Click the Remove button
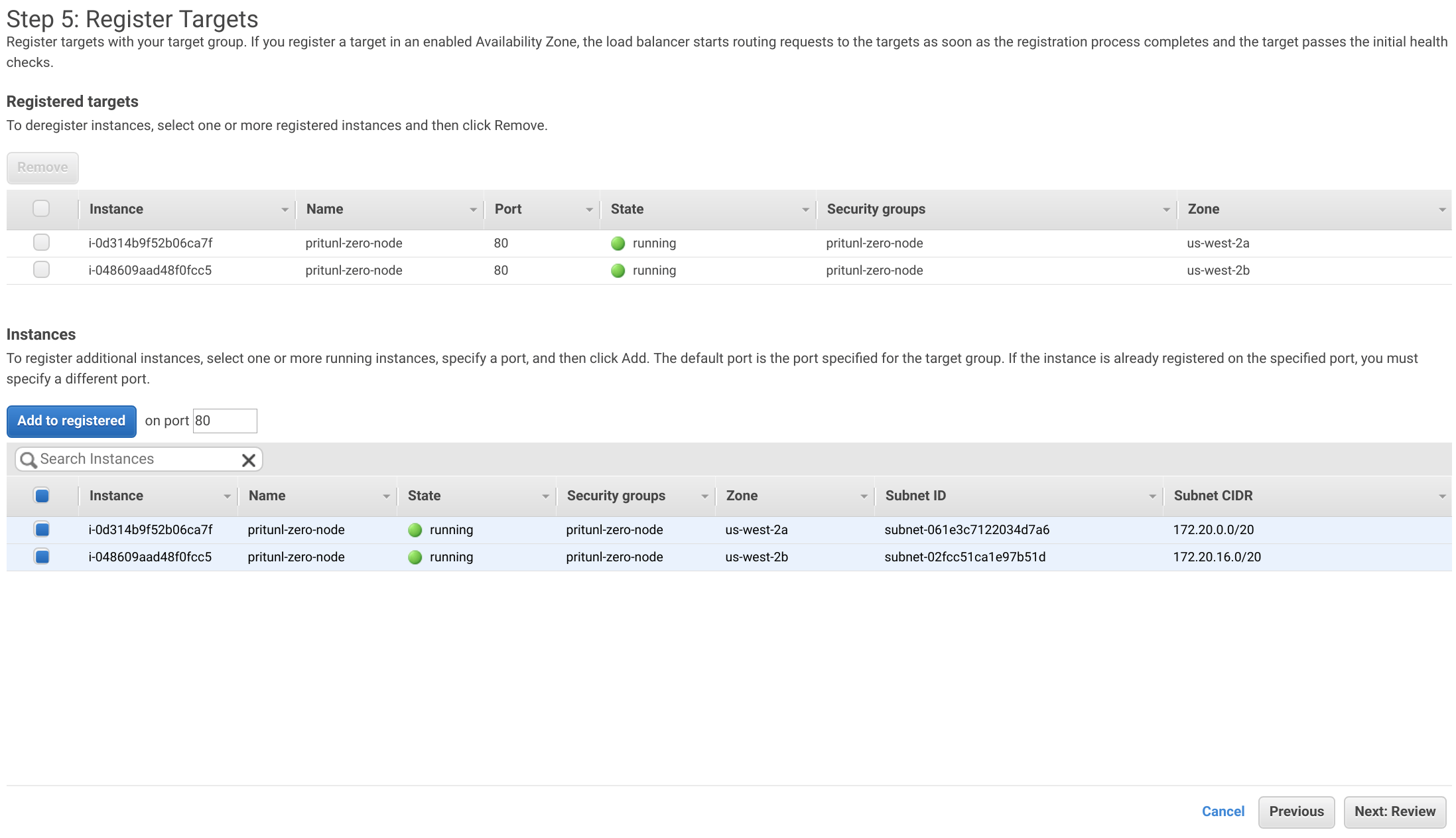The width and height of the screenshot is (1456, 838). point(42,168)
